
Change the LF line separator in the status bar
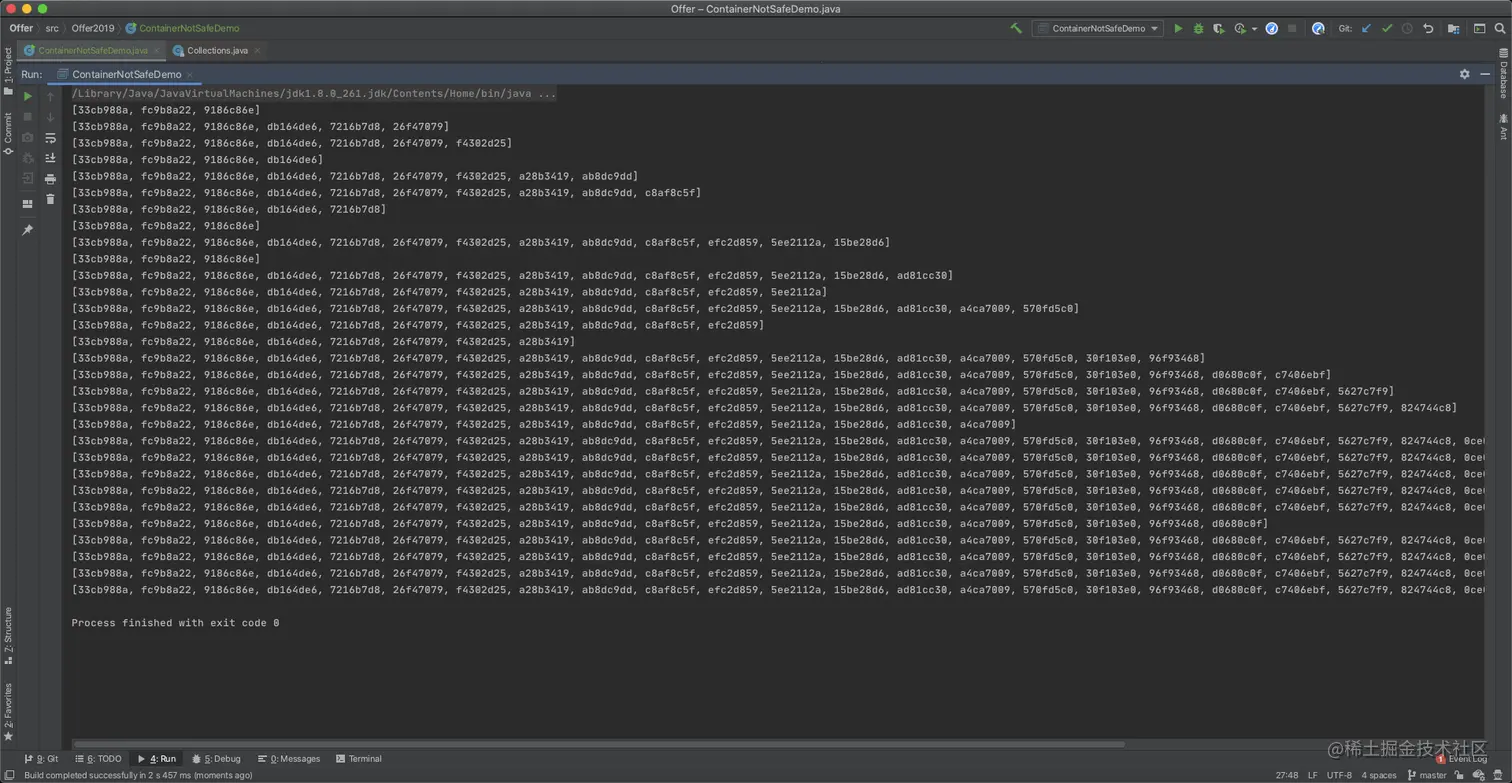tap(1313, 775)
